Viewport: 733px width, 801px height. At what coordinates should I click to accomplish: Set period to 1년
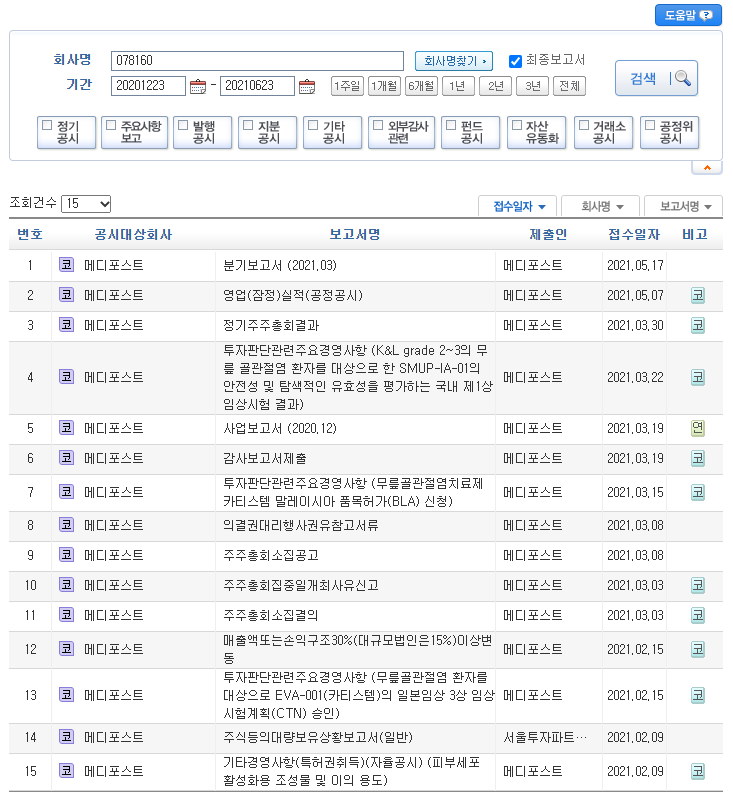[x=458, y=86]
